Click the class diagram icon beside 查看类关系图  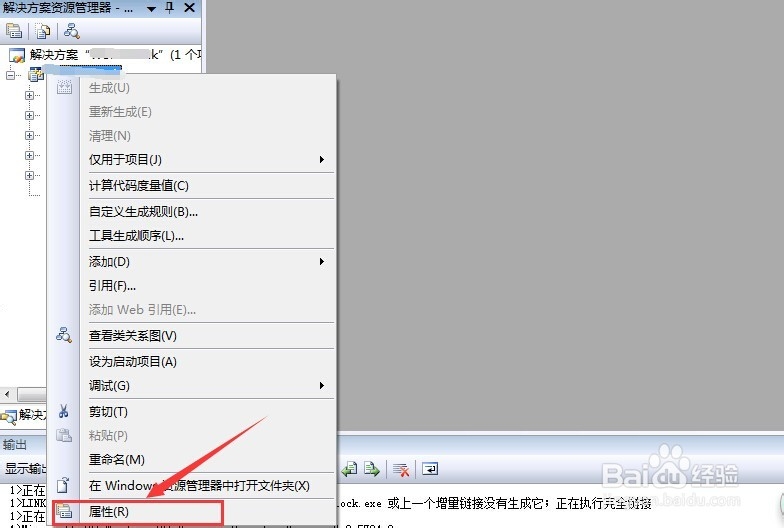pos(64,335)
